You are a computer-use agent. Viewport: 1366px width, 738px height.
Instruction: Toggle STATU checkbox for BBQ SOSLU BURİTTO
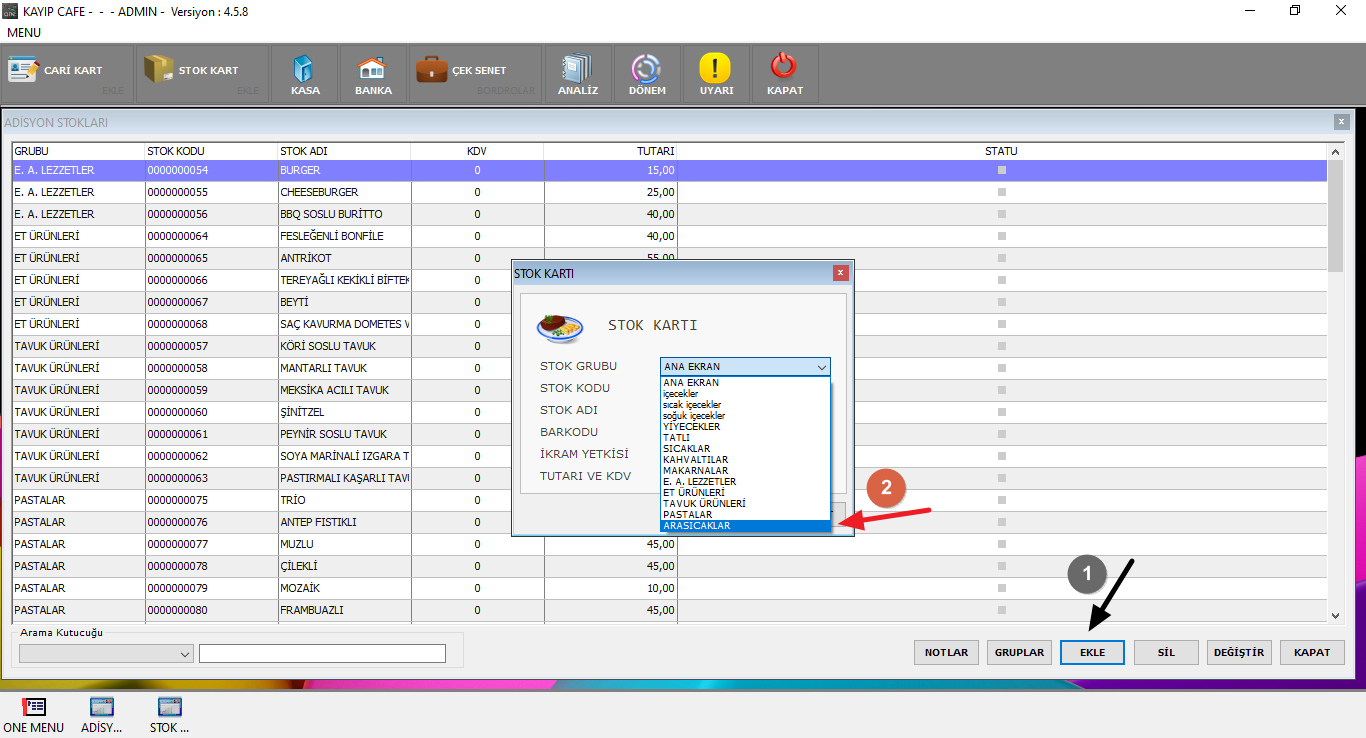tap(1001, 214)
